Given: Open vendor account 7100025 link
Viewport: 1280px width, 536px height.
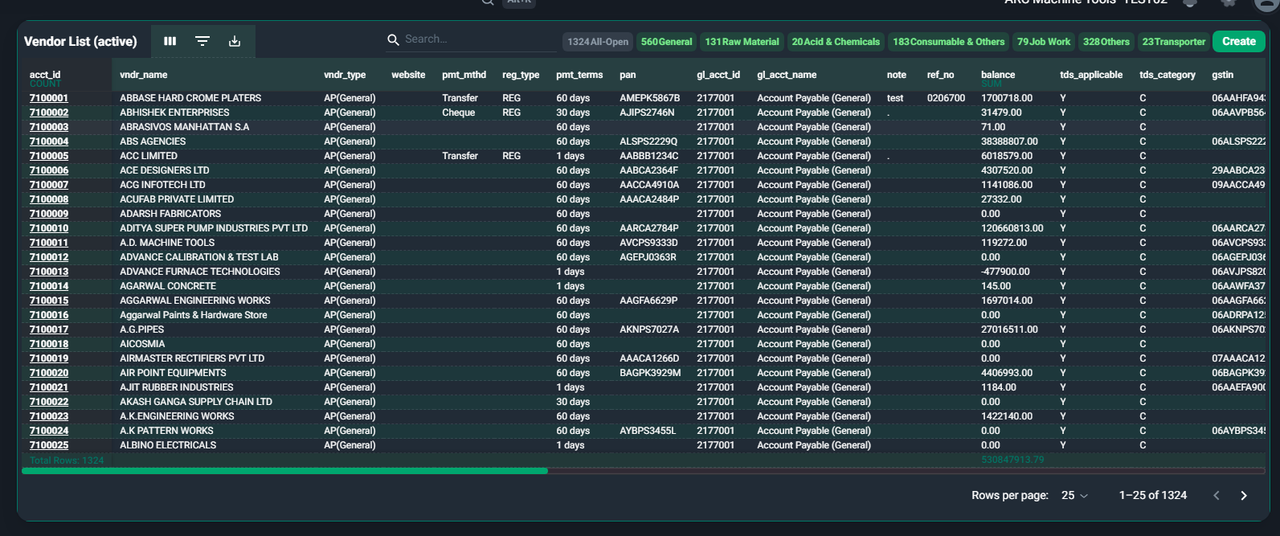Looking at the screenshot, I should [49, 445].
